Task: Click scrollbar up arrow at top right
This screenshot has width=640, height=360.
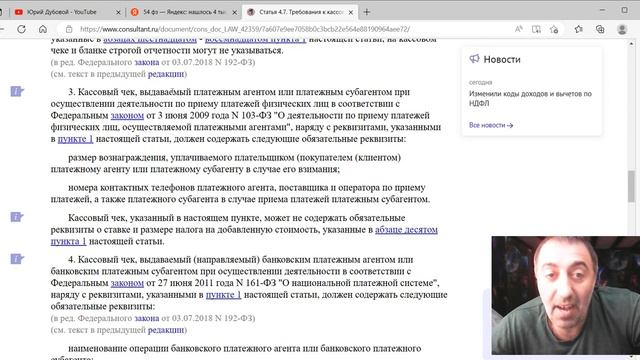Action: coord(631,43)
